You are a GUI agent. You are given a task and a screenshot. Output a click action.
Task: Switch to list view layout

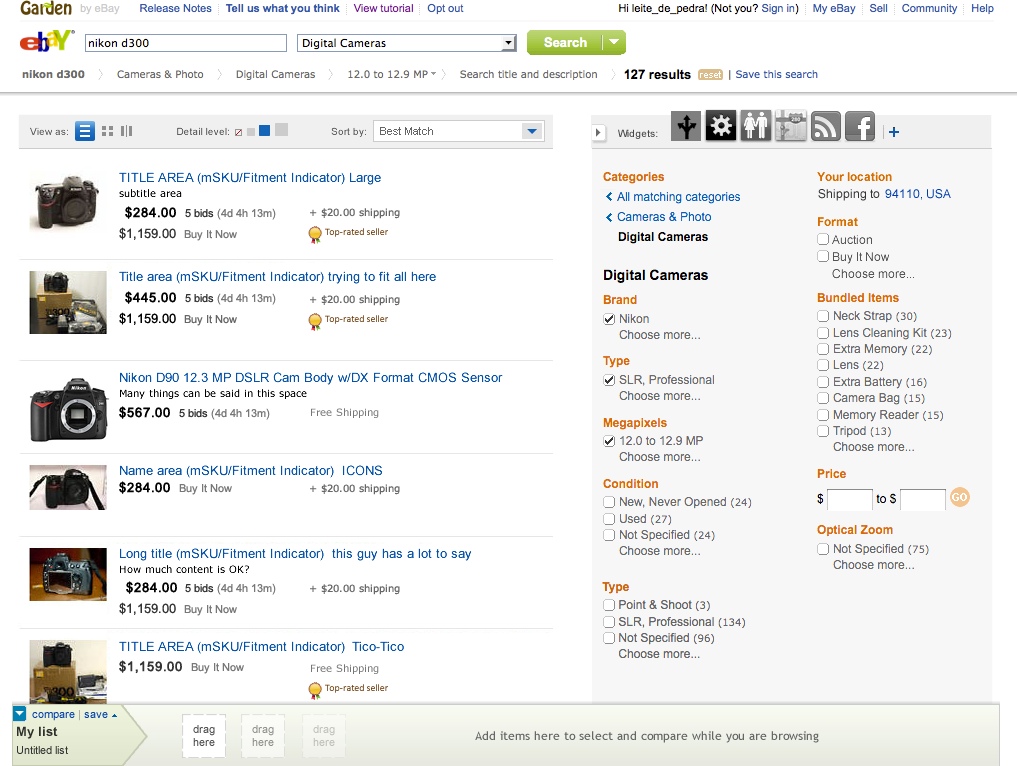84,131
